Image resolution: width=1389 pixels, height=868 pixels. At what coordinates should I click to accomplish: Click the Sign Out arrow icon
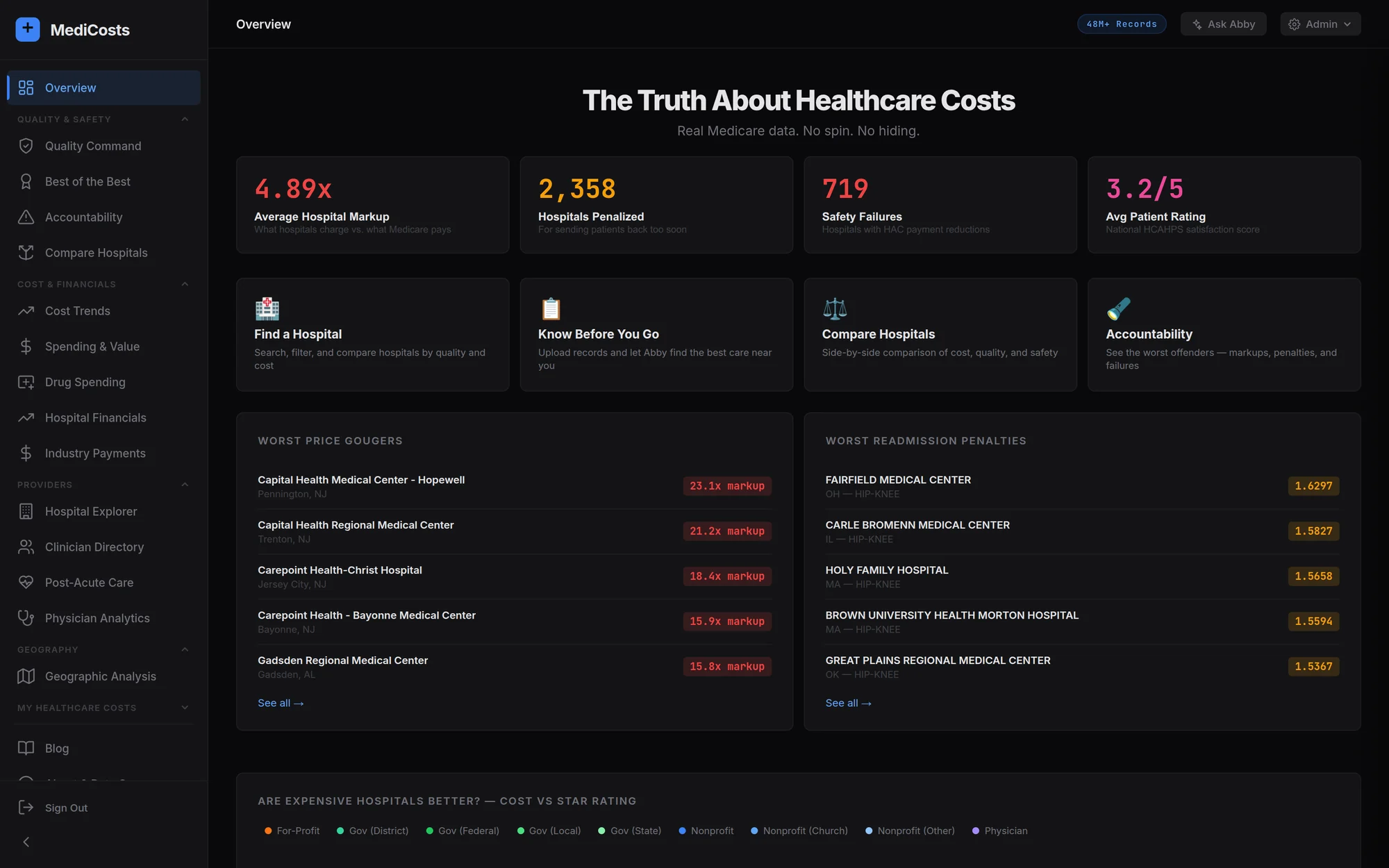[x=26, y=808]
